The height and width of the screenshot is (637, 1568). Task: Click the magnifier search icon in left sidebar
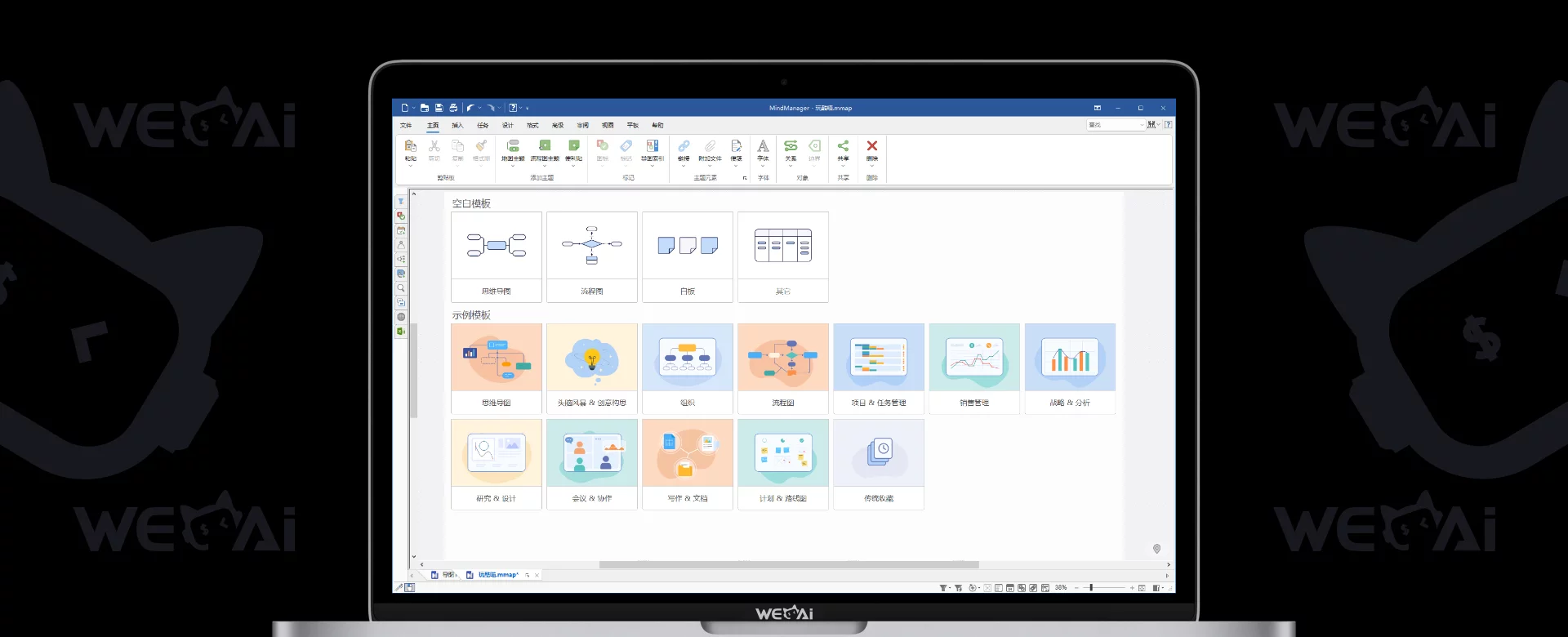[x=401, y=288]
